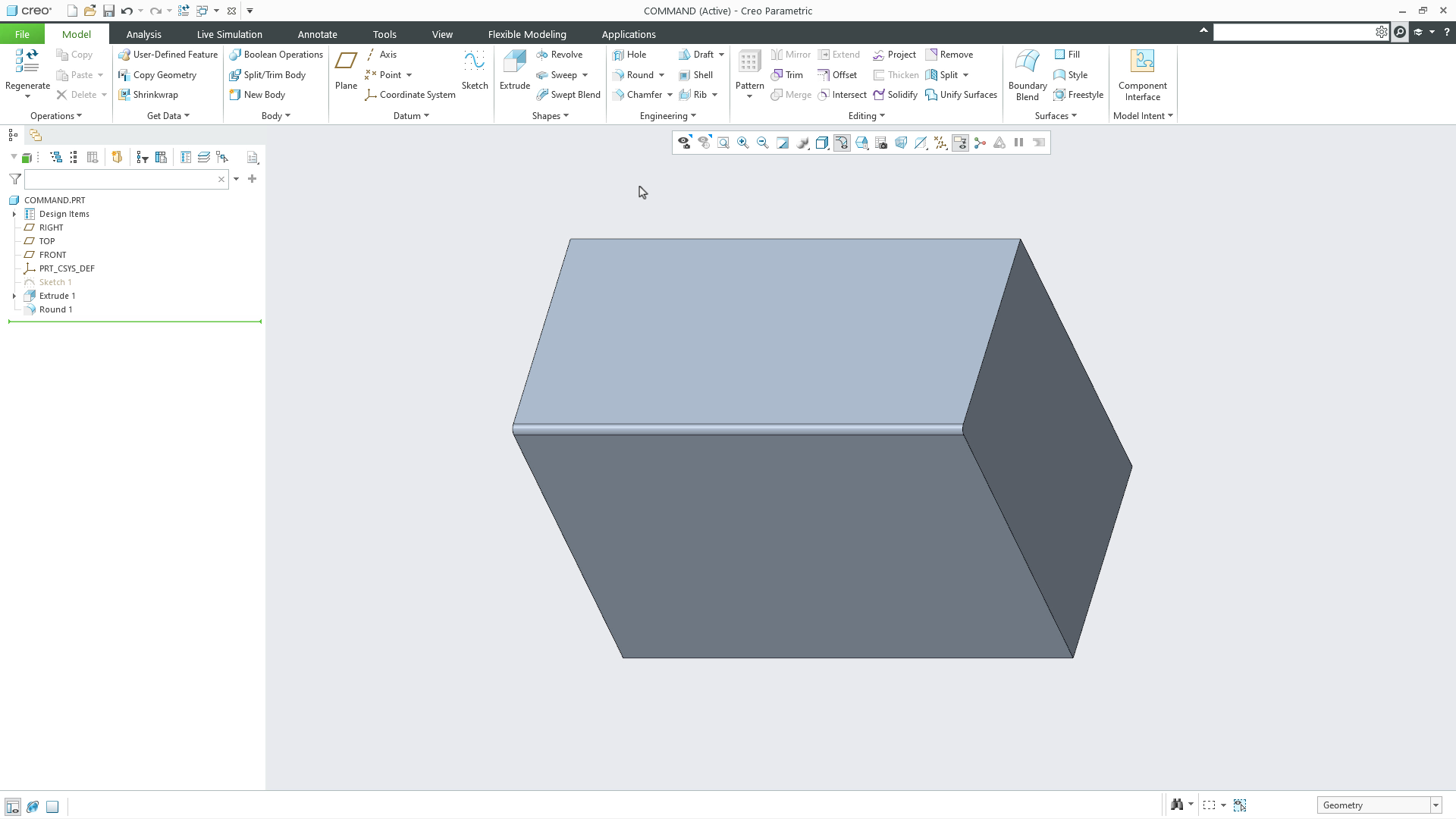The height and width of the screenshot is (819, 1456).
Task: Expand the Extrude 1 tree node
Action: (x=13, y=296)
